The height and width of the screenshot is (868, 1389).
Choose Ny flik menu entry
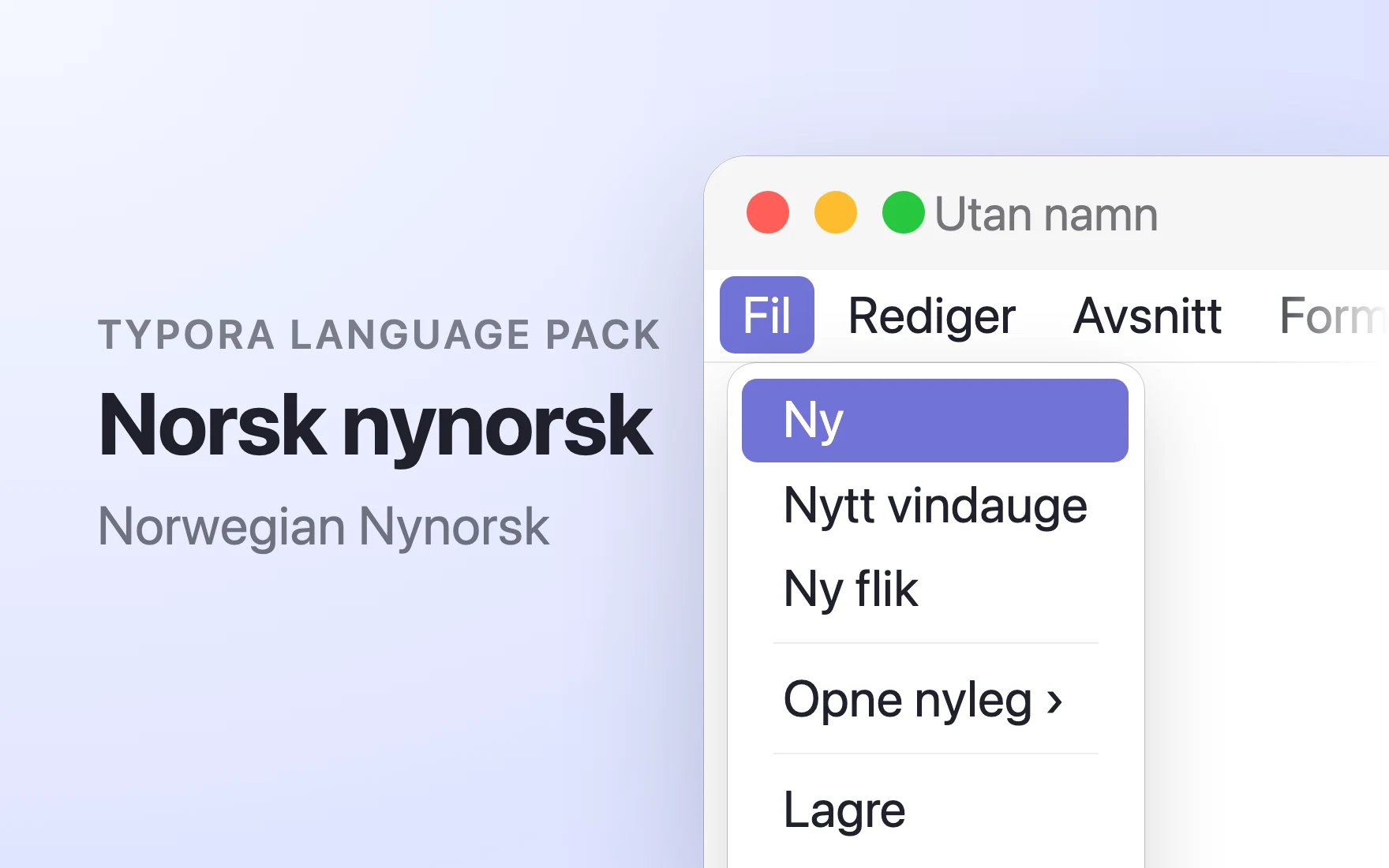tap(935, 589)
